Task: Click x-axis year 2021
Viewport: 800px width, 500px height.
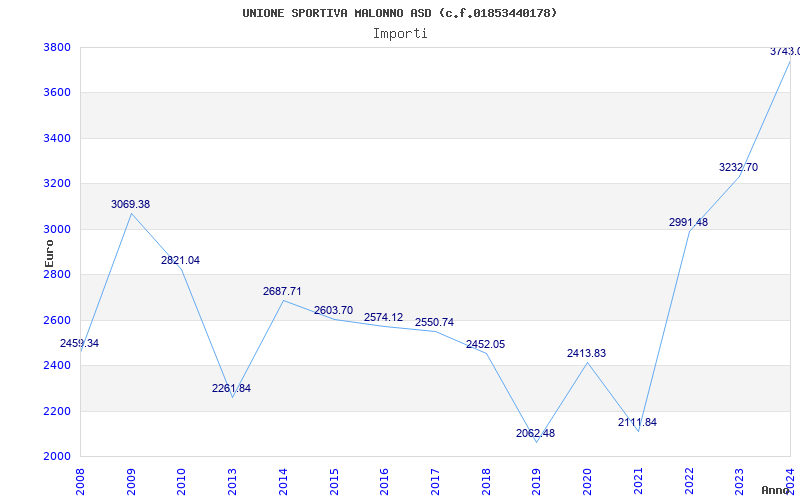Action: pos(638,481)
